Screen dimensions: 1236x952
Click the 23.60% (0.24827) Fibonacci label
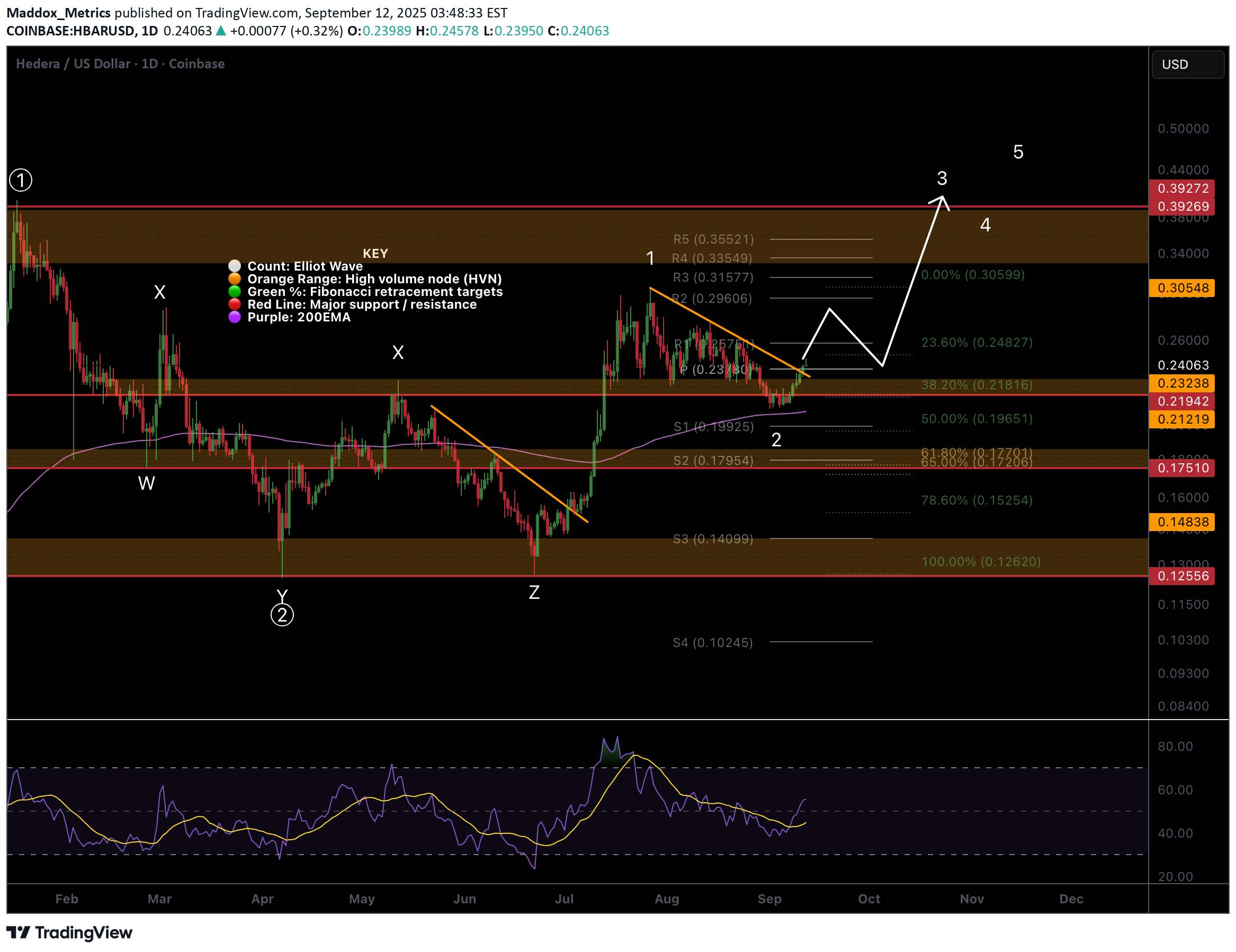(x=978, y=343)
